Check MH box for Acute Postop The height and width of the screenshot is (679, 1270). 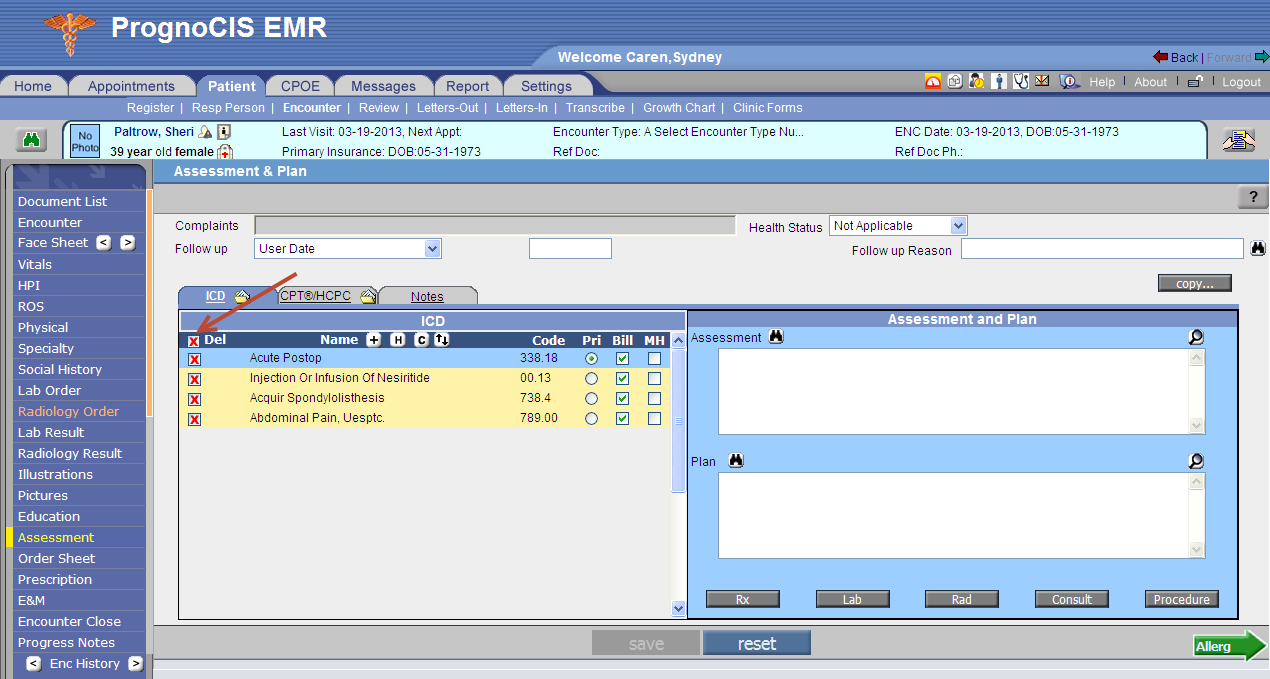pyautogui.click(x=654, y=358)
